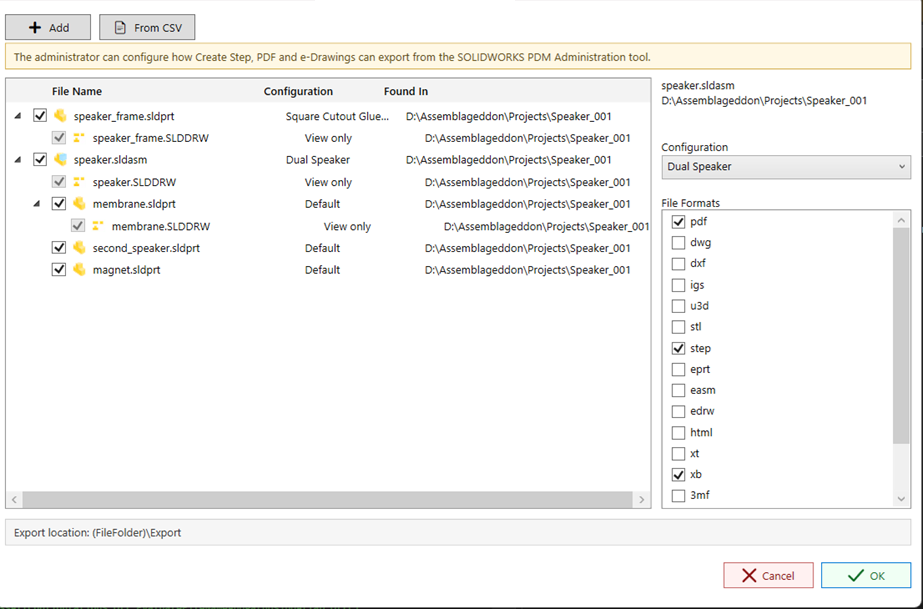Enable the xt file format

[678, 454]
